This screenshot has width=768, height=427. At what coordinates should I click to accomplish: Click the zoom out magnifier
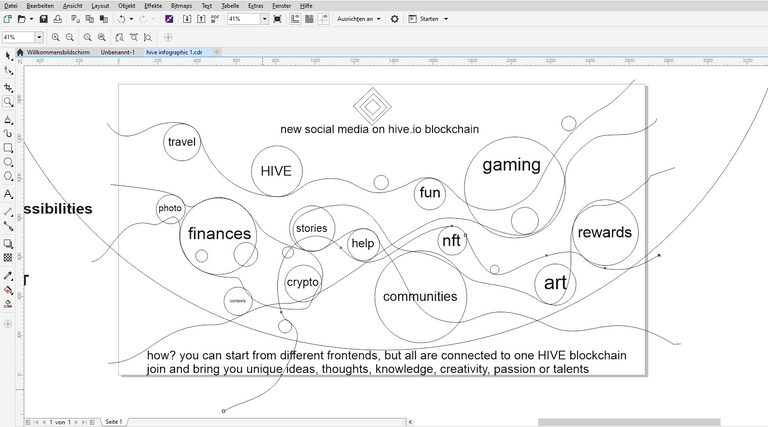[70, 37]
